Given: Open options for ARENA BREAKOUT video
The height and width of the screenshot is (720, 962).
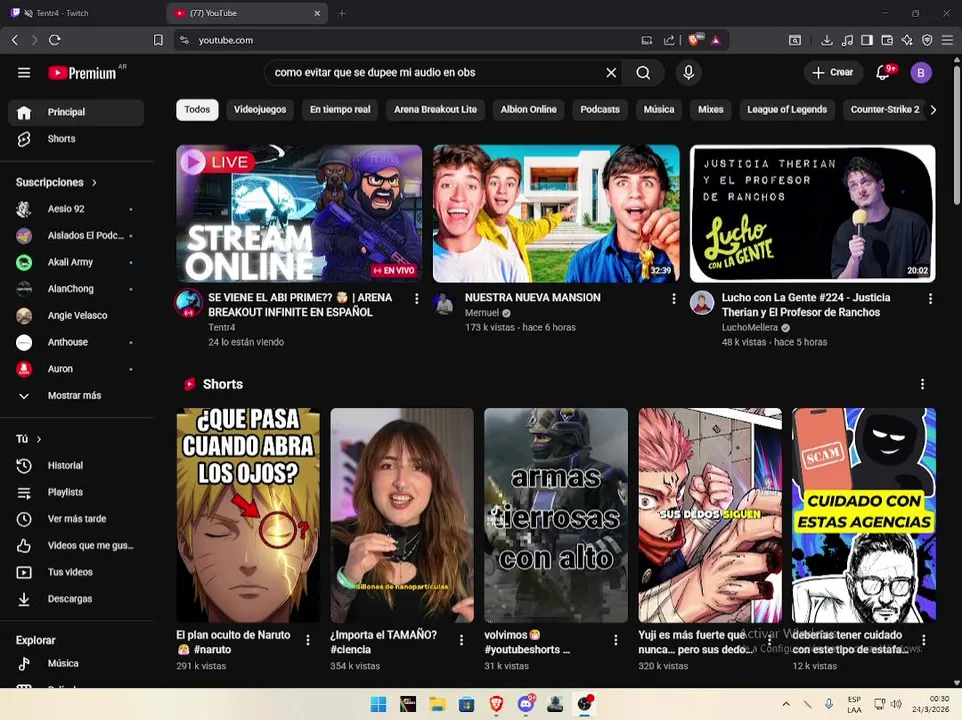Looking at the screenshot, I should point(417,299).
